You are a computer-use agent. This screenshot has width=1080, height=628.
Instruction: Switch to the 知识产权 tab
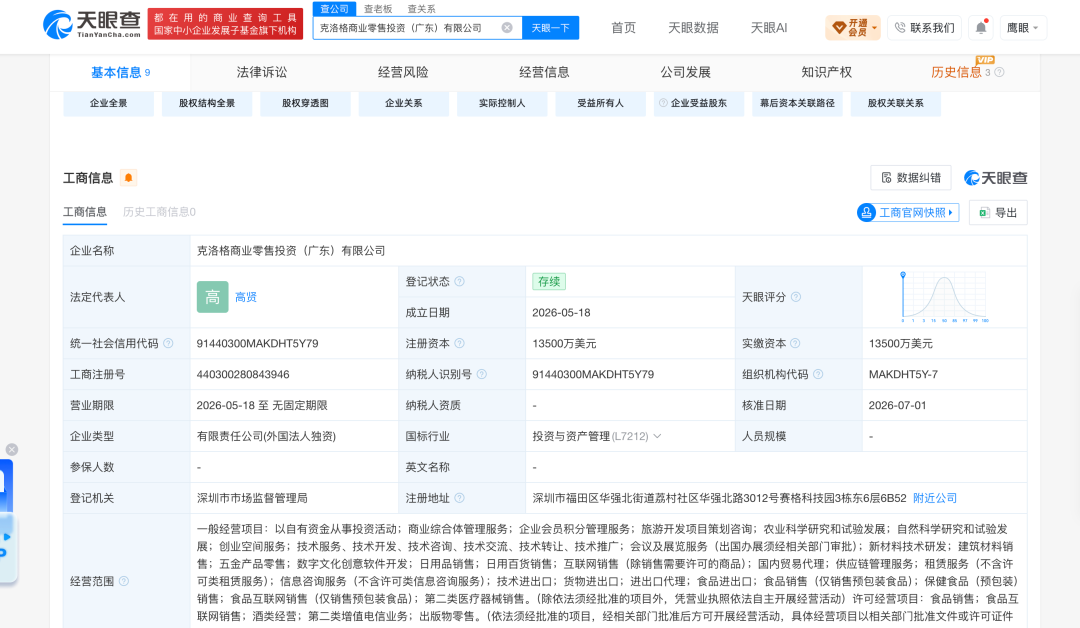pos(827,72)
